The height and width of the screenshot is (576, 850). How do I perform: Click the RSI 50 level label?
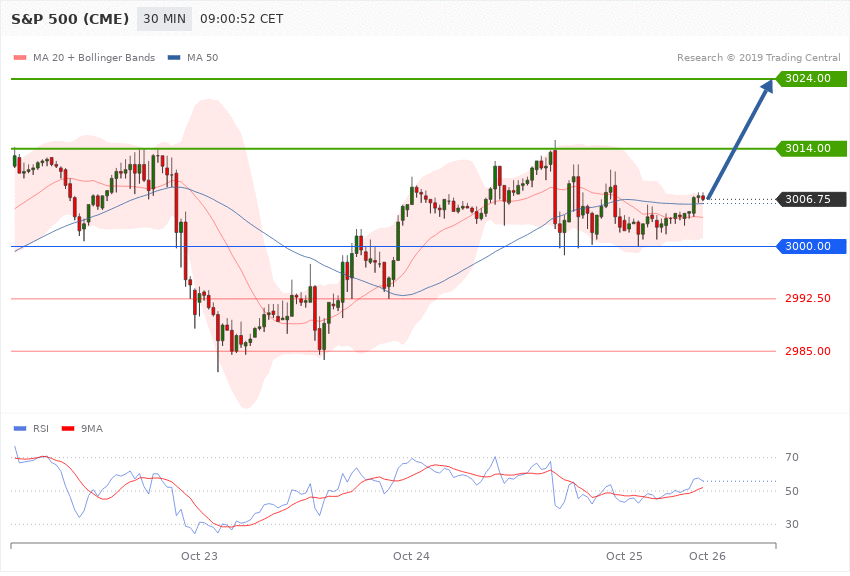tap(792, 491)
